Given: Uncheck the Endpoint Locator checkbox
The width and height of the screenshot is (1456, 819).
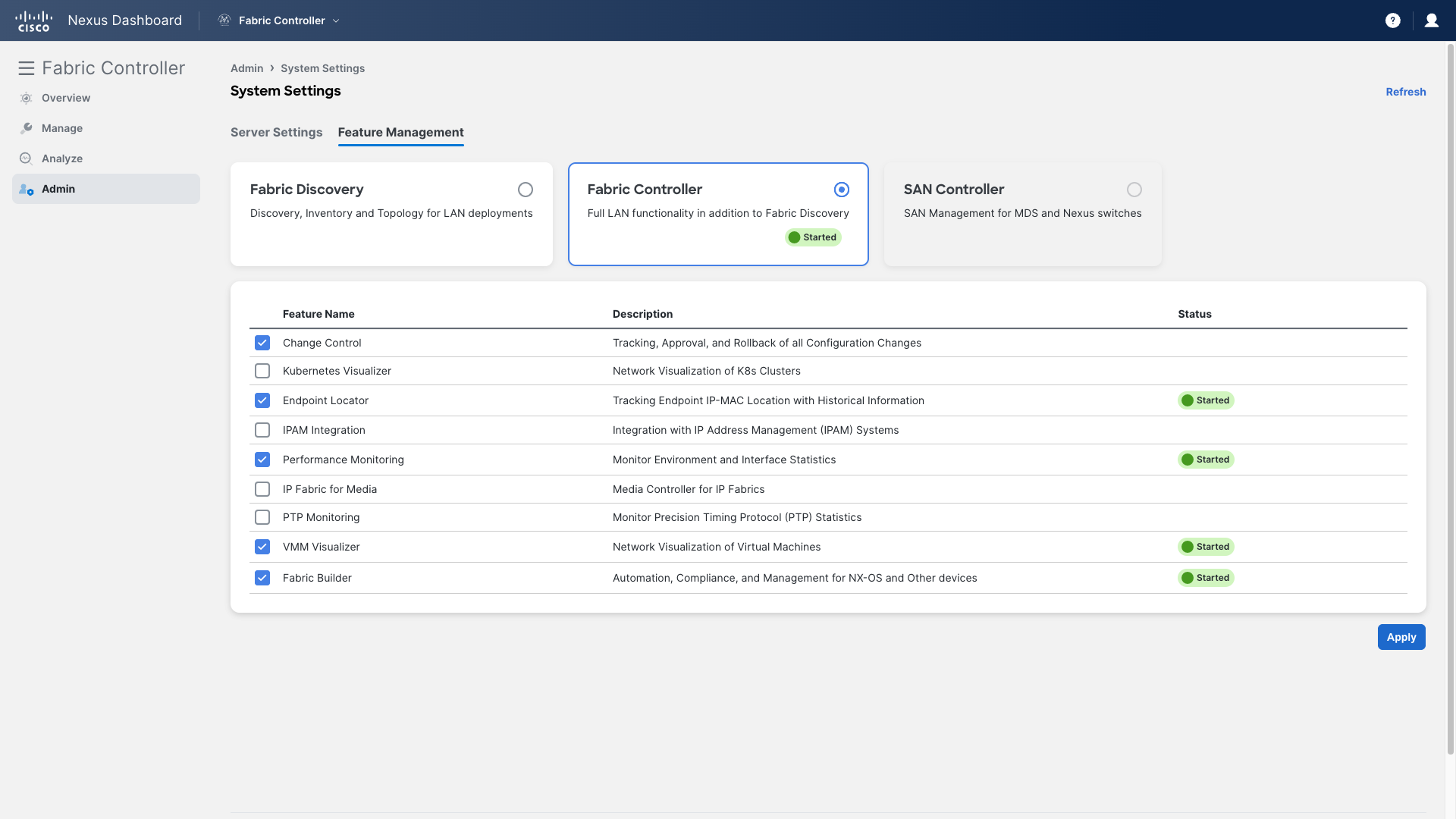Looking at the screenshot, I should coord(262,400).
